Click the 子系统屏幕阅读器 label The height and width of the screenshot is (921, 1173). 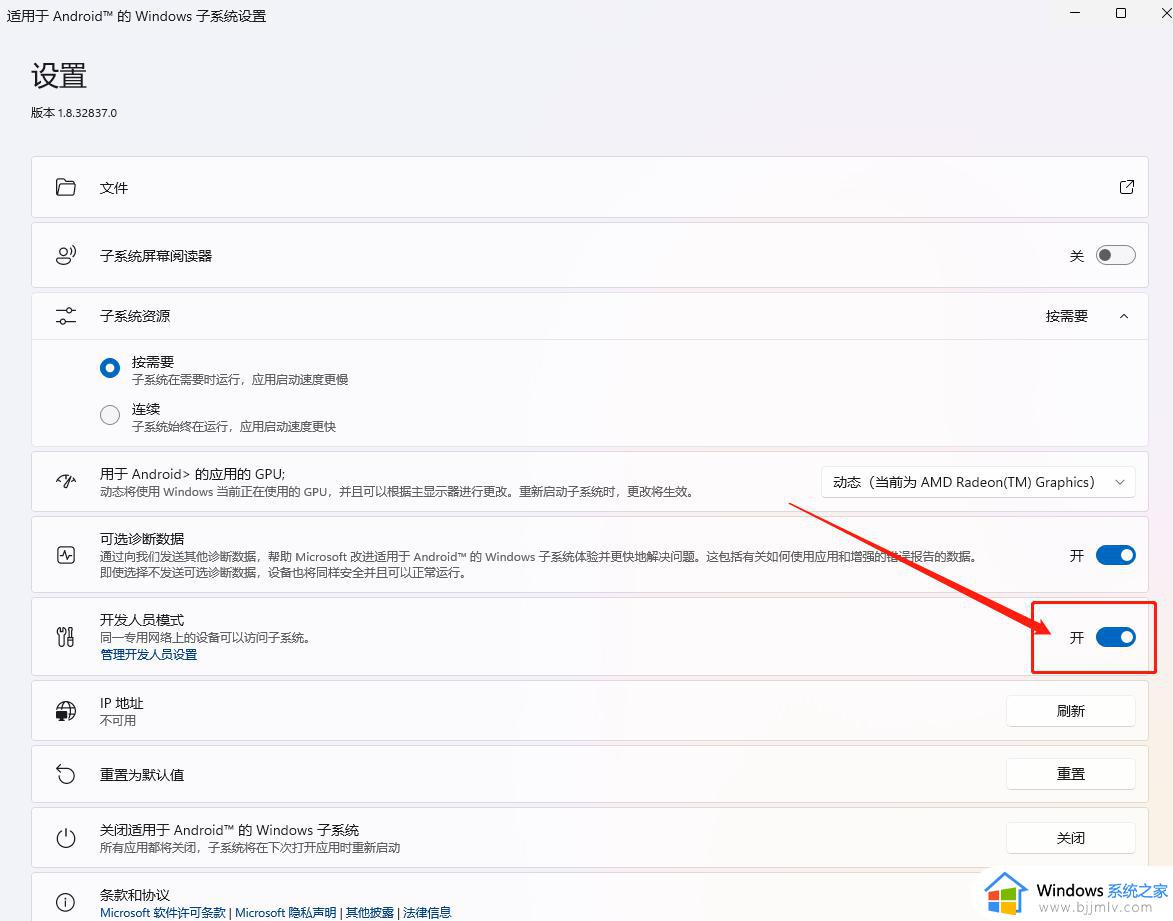coord(156,256)
